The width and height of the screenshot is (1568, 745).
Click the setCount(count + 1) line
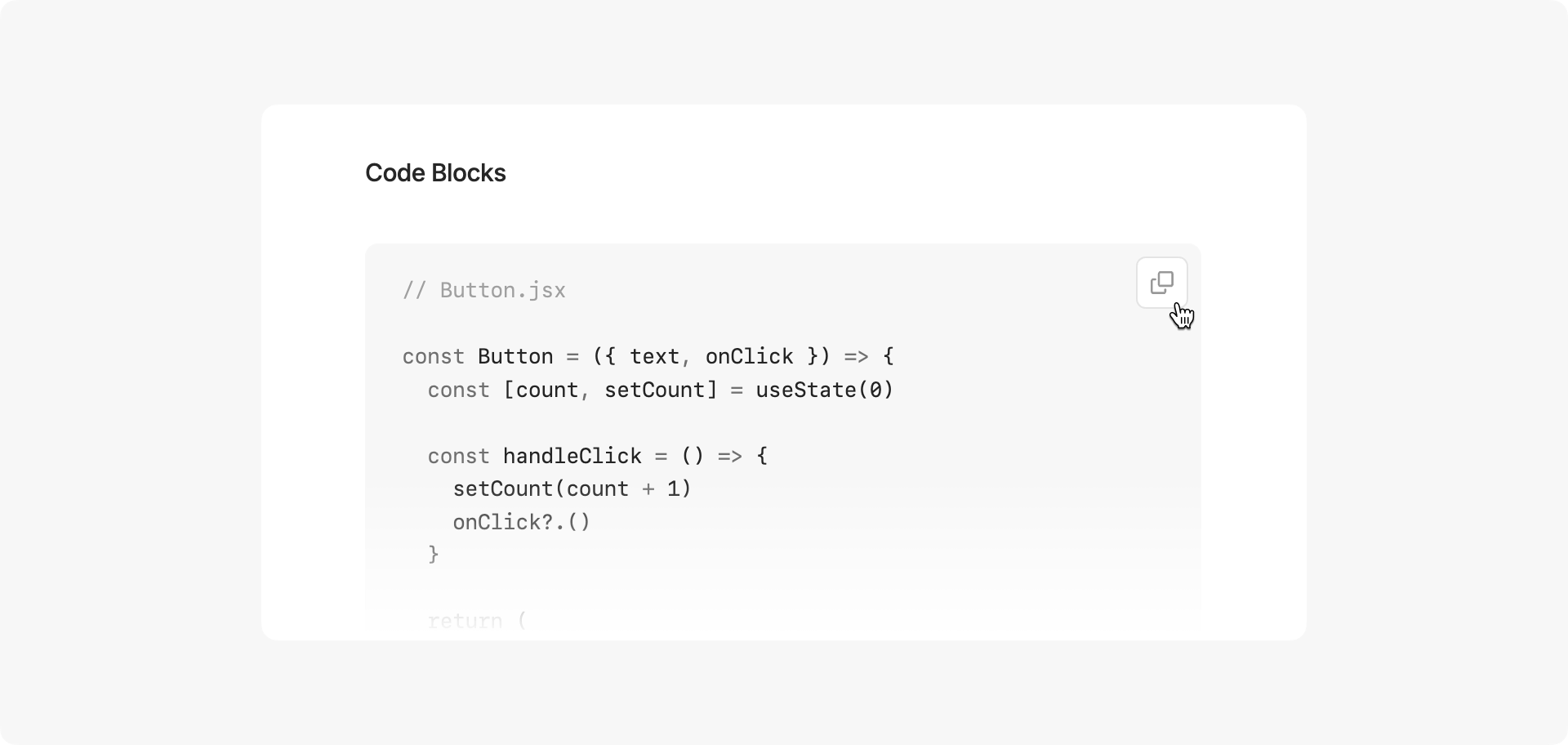[572, 488]
